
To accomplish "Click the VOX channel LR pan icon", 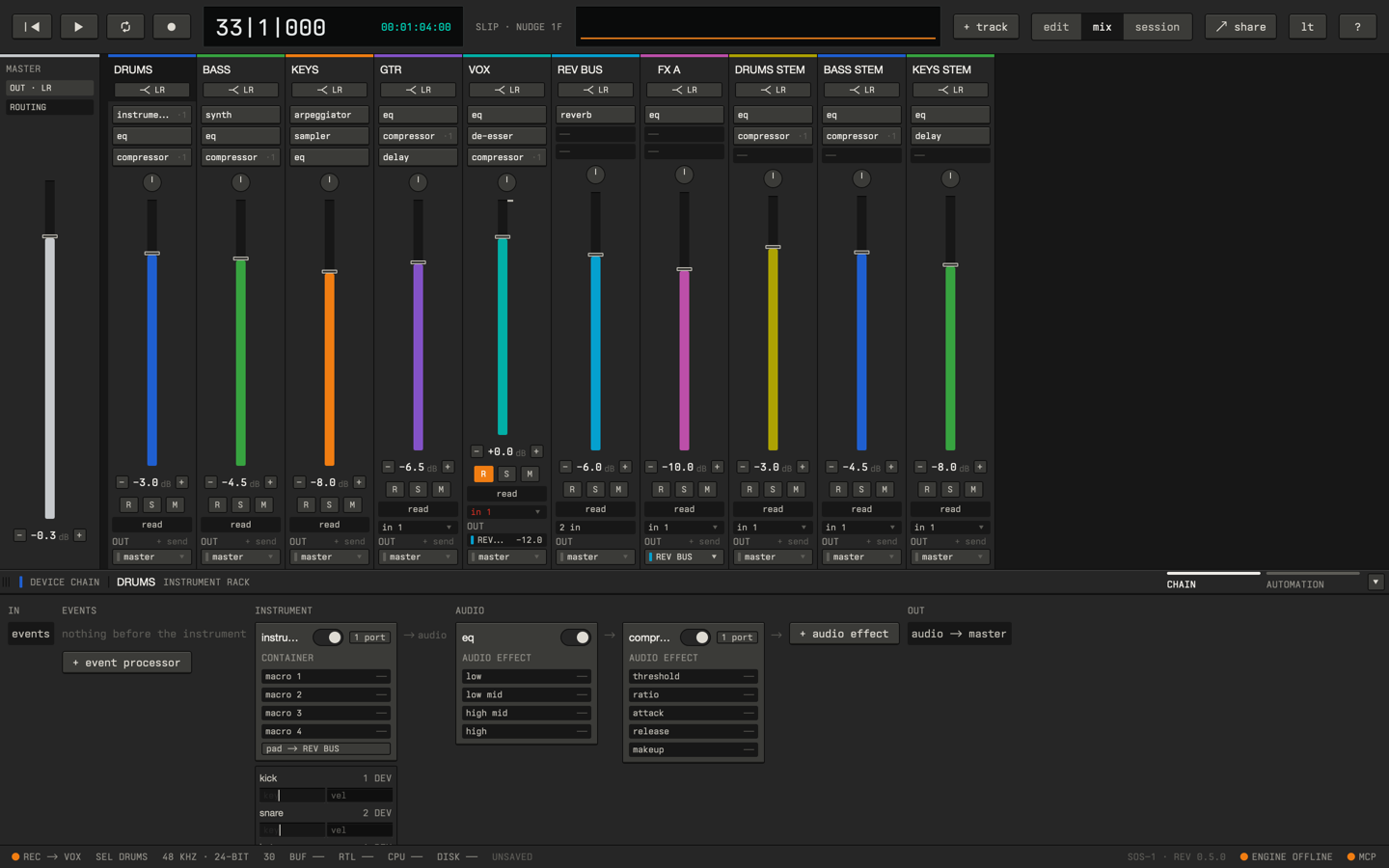I will 507,90.
